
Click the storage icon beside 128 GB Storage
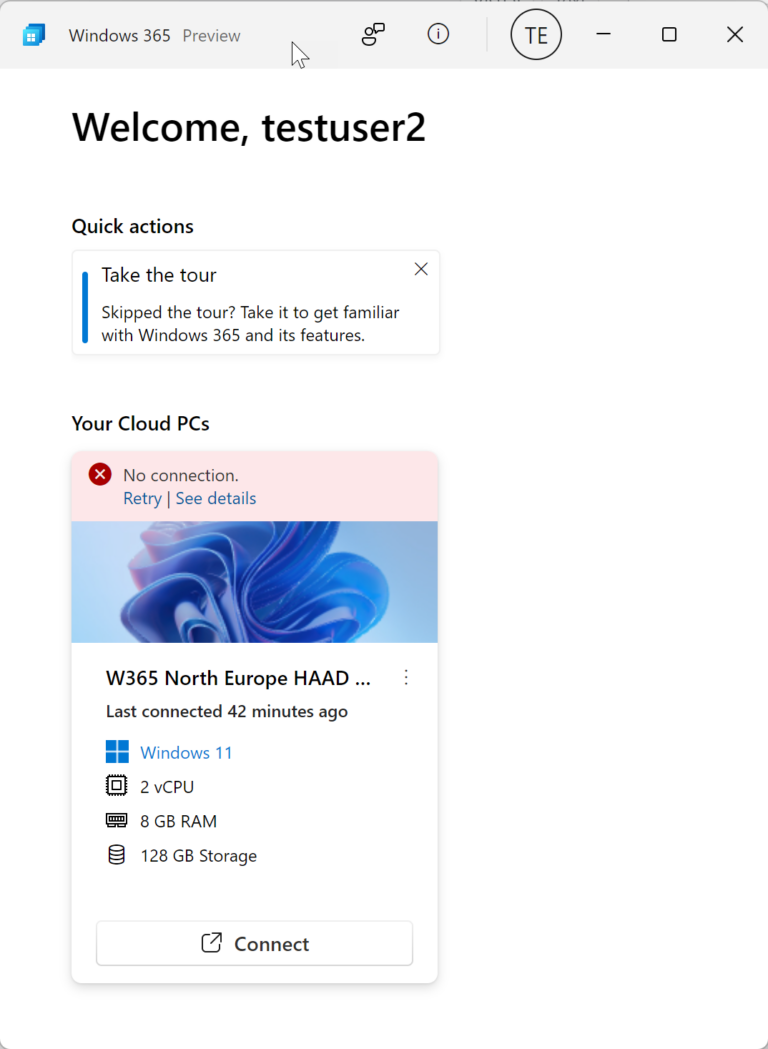pyautogui.click(x=117, y=855)
